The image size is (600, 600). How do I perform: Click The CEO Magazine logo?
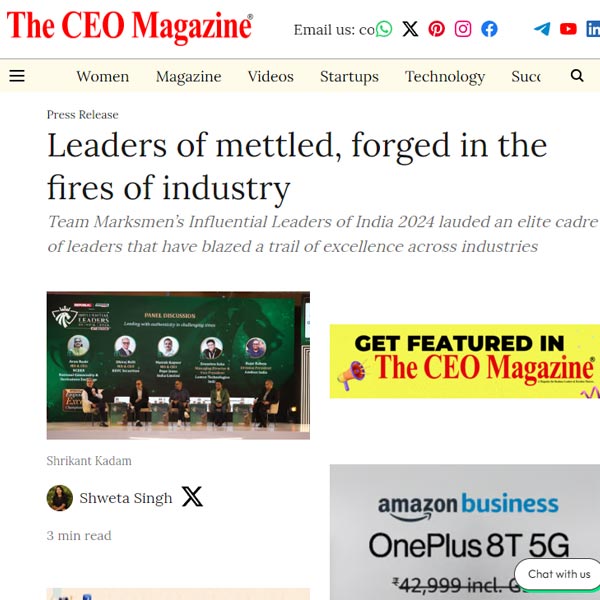pos(130,26)
